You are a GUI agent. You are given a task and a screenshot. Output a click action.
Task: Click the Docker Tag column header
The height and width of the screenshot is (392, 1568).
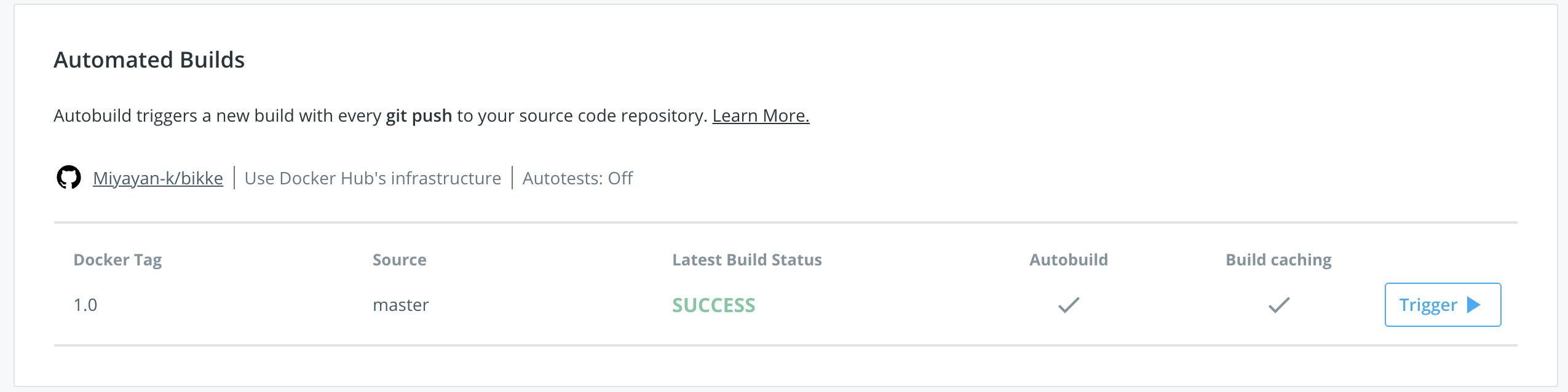[117, 260]
